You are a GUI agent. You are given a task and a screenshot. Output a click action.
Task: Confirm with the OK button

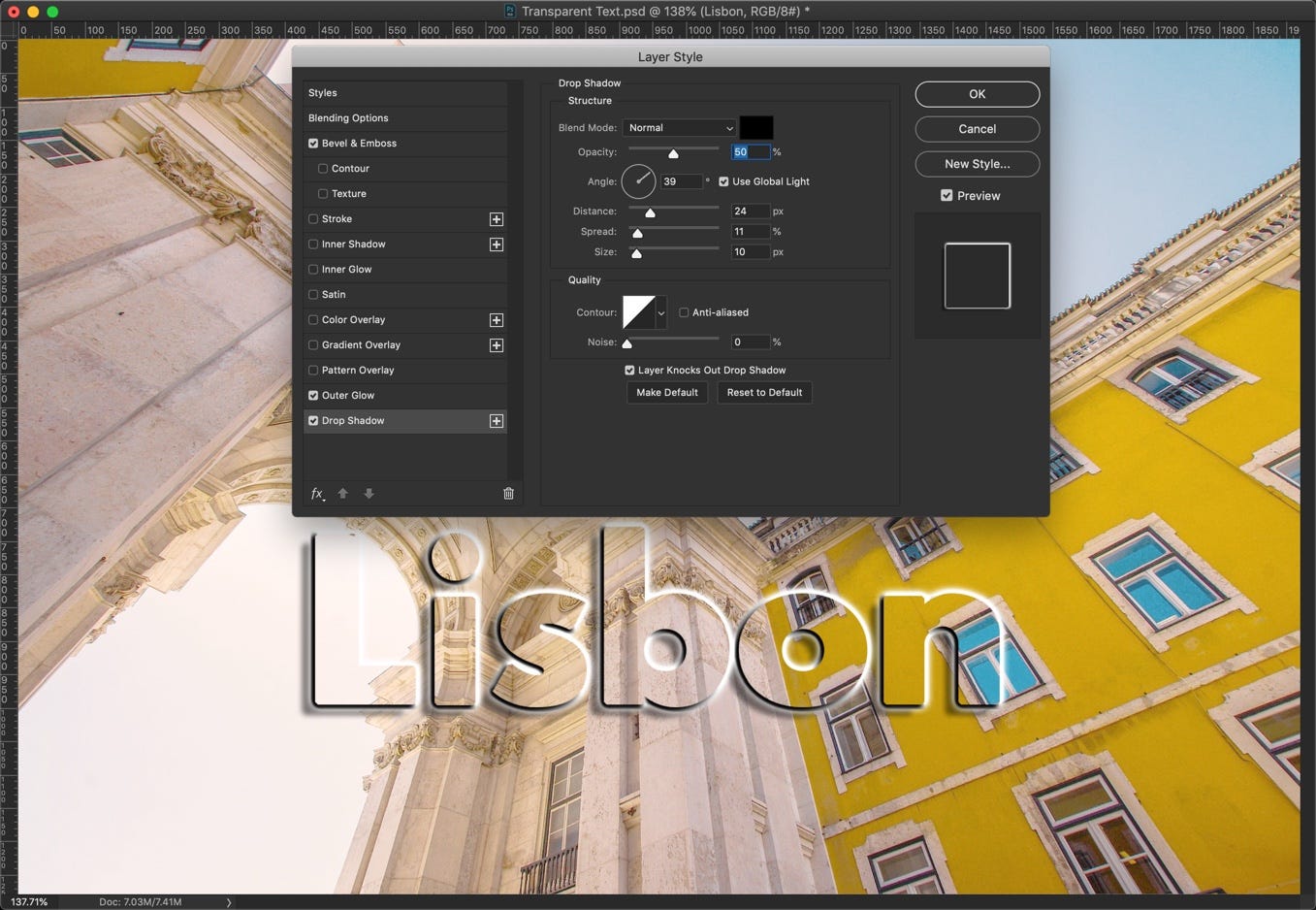tap(978, 94)
